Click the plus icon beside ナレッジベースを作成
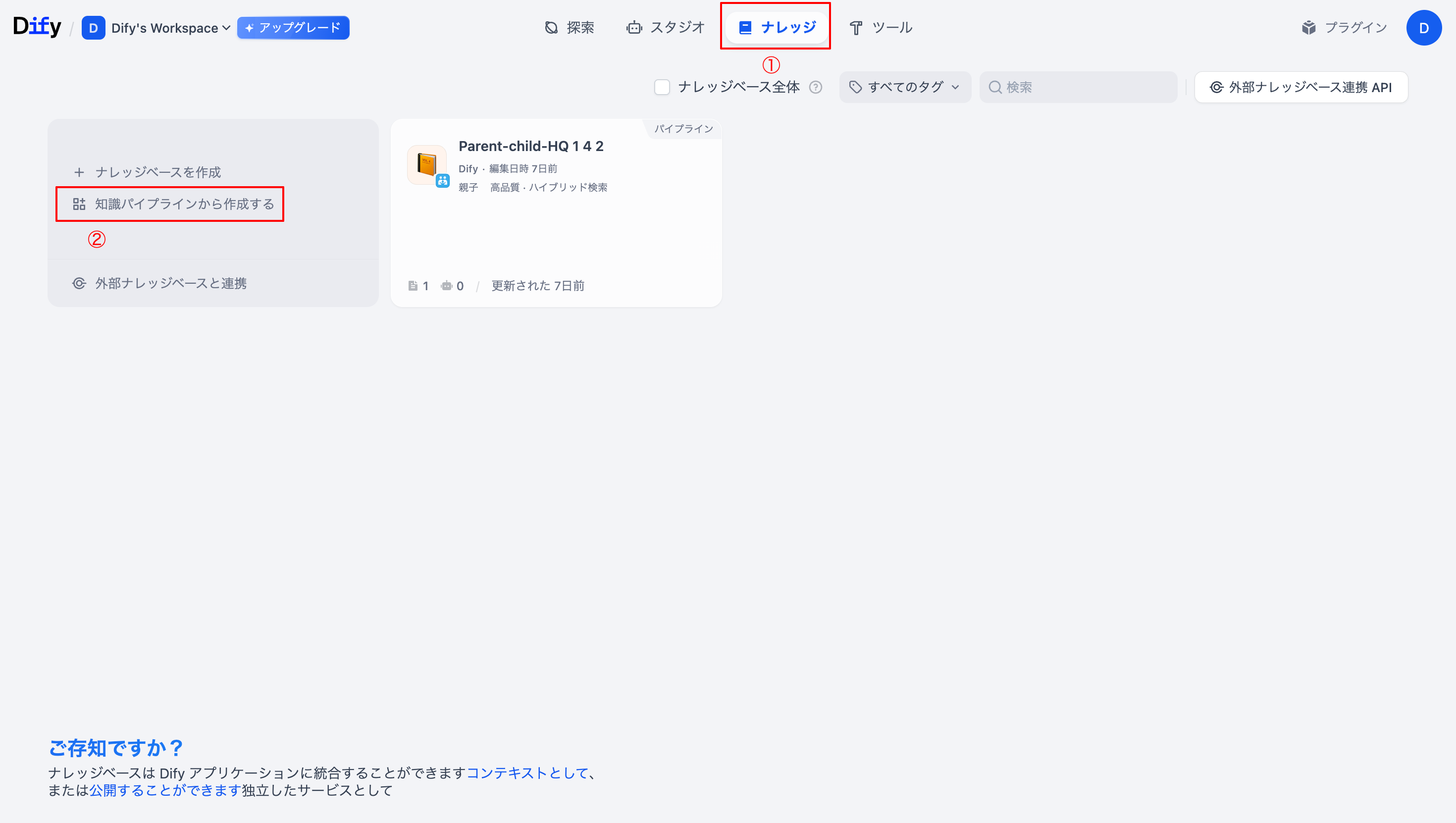The height and width of the screenshot is (823, 1456). [79, 172]
